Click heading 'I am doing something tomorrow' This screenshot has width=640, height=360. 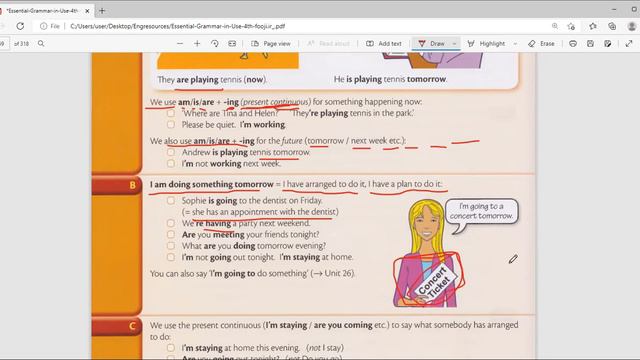click(x=211, y=184)
